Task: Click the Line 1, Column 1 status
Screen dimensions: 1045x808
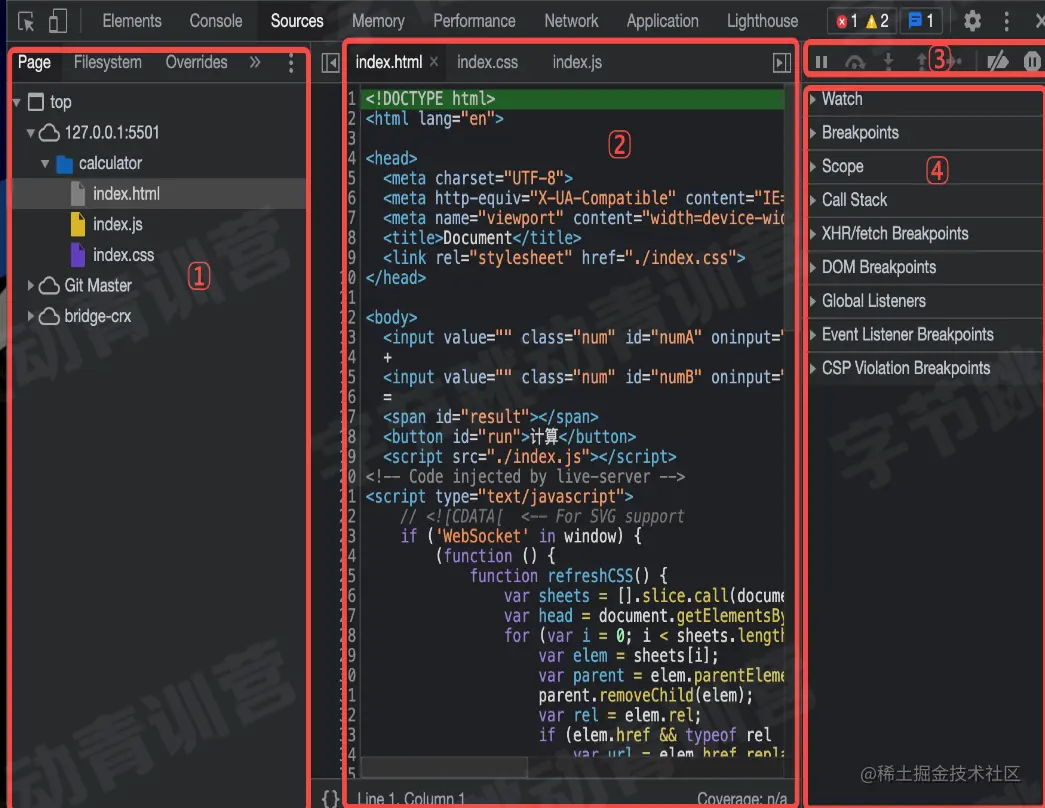Action: click(x=411, y=799)
